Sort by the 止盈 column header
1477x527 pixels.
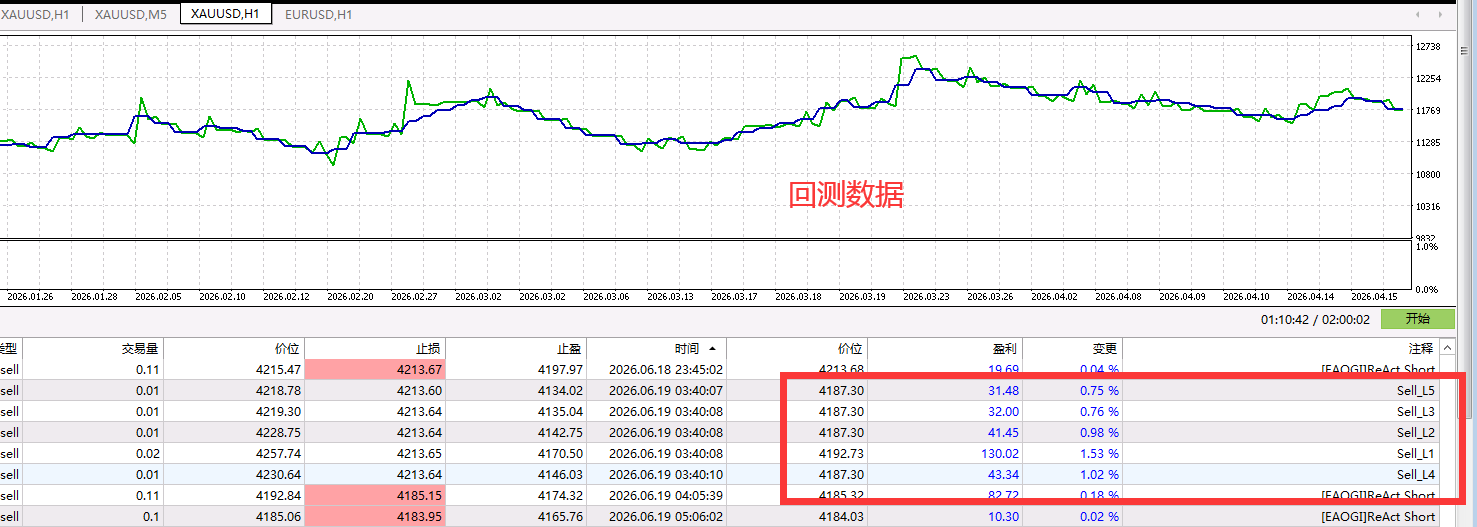tap(569, 349)
